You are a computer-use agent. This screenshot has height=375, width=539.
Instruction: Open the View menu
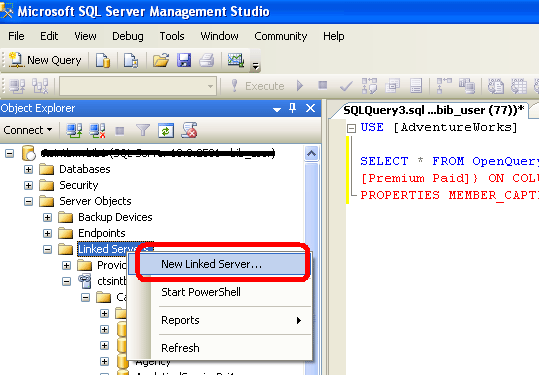tap(85, 36)
